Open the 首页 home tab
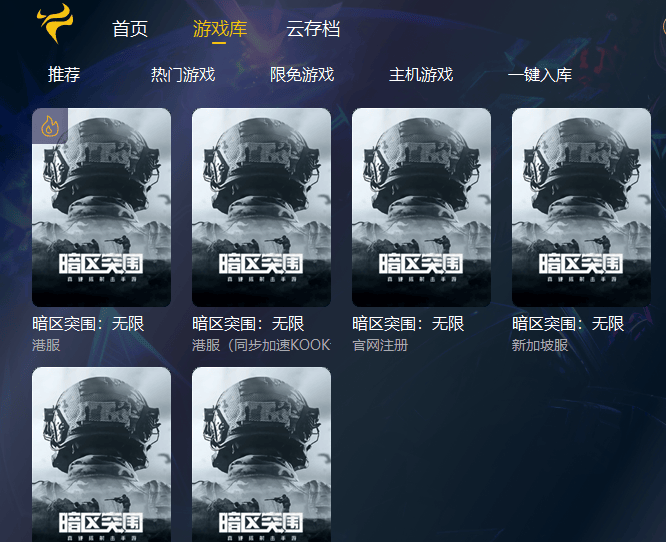Viewport: 666px width, 542px height. coord(130,29)
